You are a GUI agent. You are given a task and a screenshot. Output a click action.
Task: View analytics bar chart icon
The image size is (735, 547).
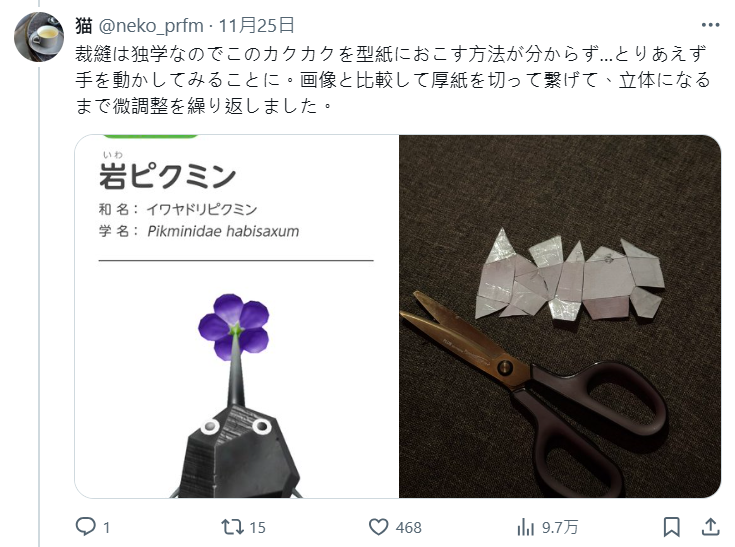pyautogui.click(x=525, y=527)
